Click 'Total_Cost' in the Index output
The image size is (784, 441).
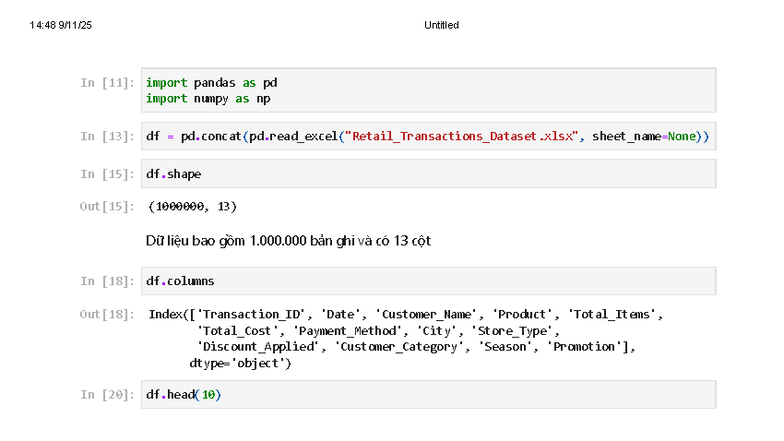click(238, 331)
